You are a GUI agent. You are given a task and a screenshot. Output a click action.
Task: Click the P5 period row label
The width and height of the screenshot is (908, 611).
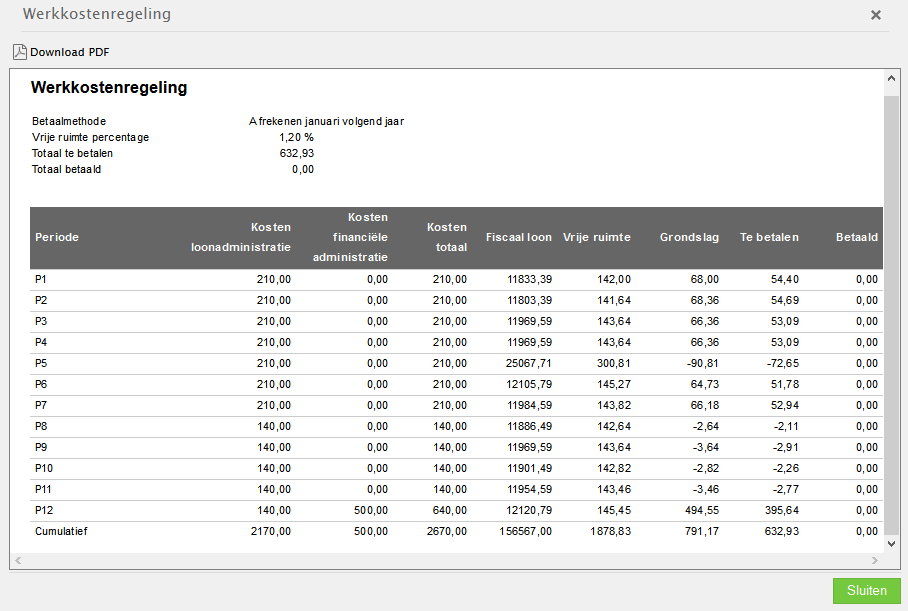(41, 363)
